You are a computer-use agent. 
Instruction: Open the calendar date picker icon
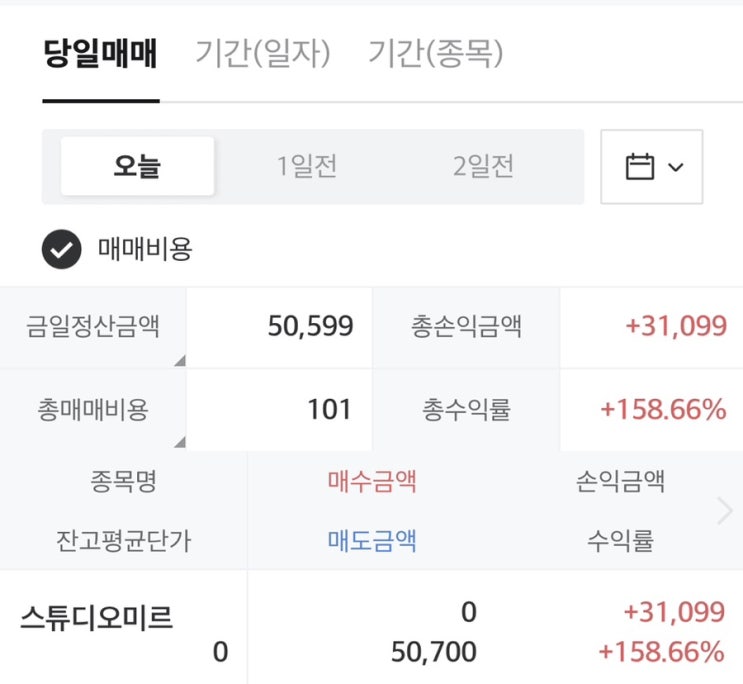coord(639,166)
